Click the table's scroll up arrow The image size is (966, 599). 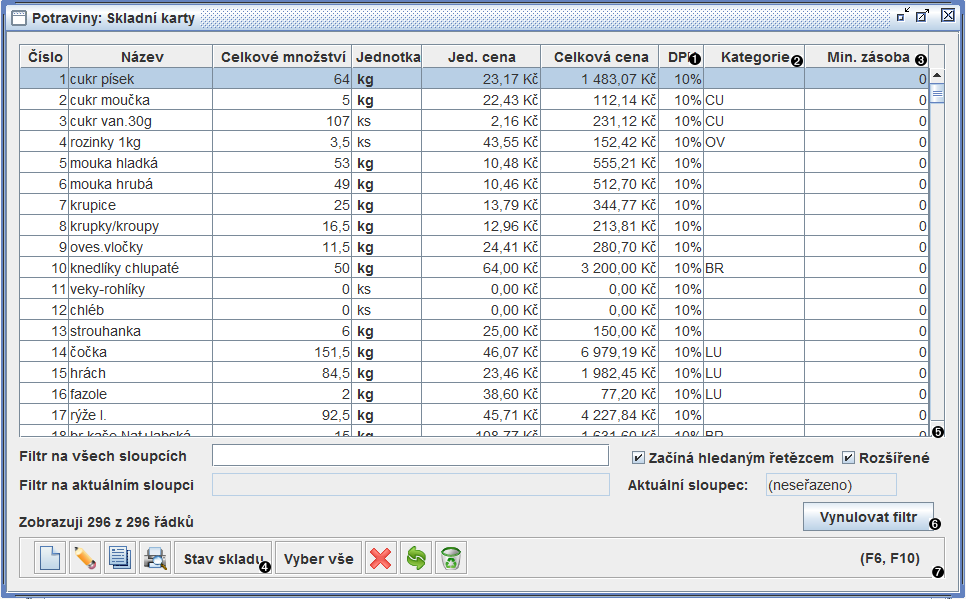click(x=937, y=74)
